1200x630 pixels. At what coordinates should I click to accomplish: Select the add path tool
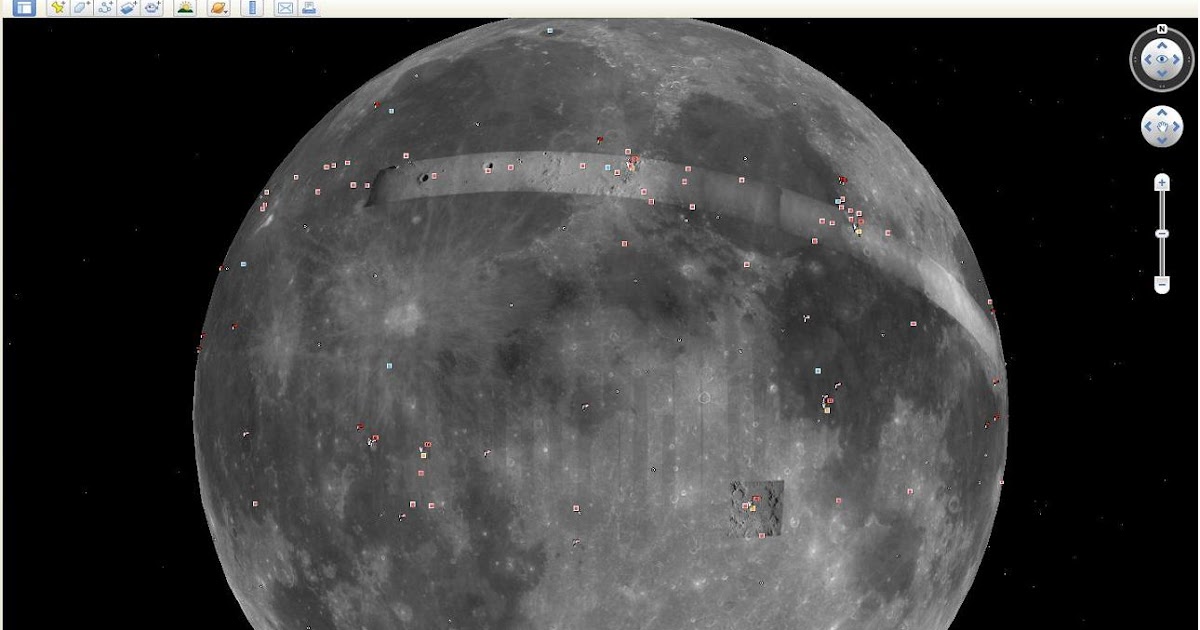(x=105, y=8)
